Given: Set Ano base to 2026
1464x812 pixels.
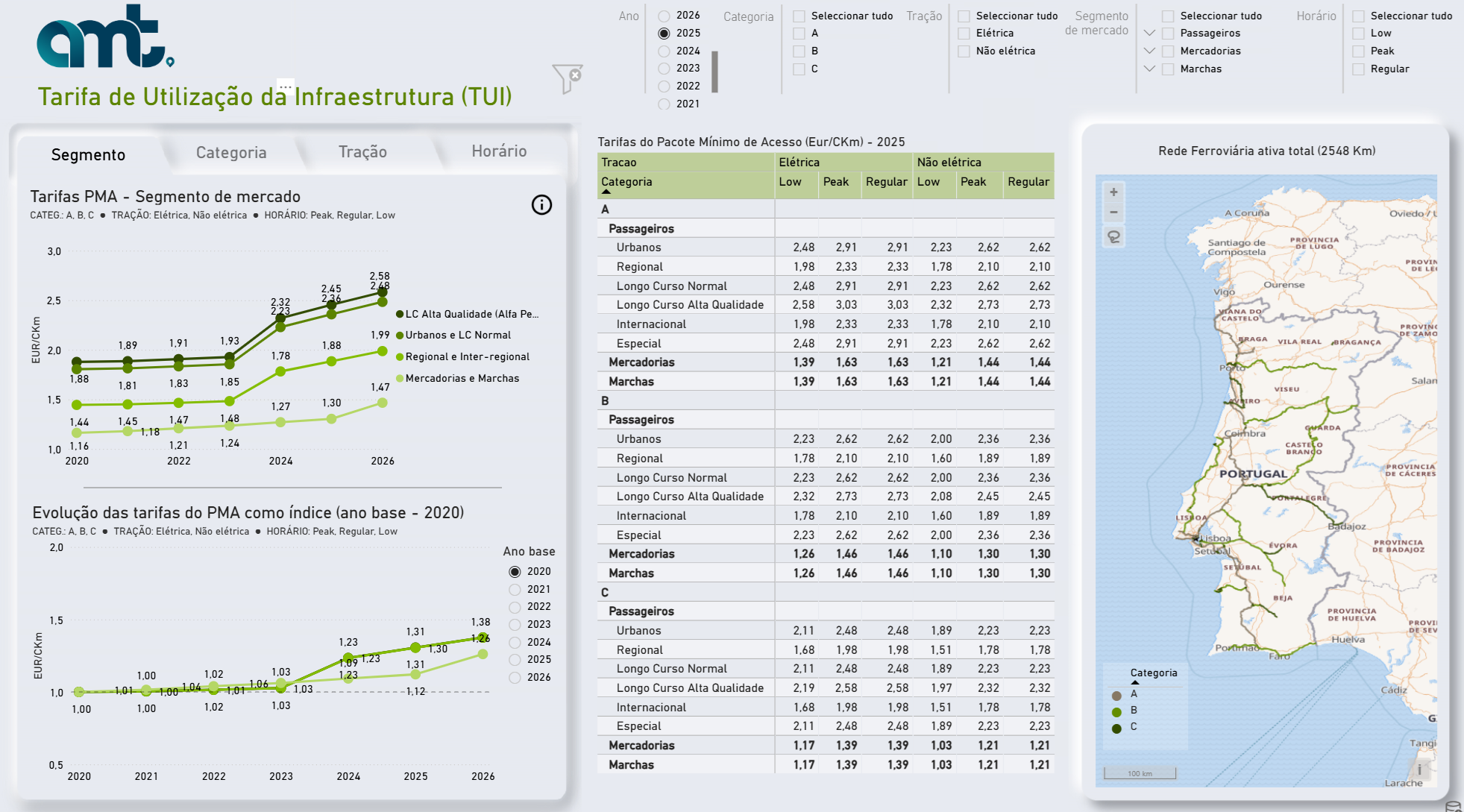Looking at the screenshot, I should pyautogui.click(x=515, y=678).
